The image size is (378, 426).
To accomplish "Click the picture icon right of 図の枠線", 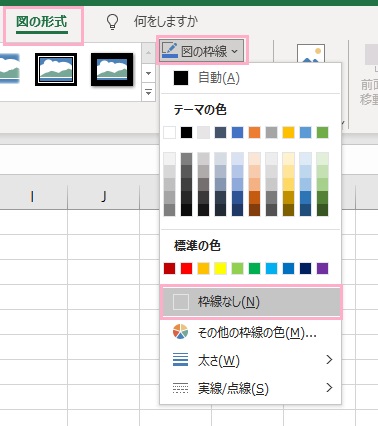I will point(311,53).
